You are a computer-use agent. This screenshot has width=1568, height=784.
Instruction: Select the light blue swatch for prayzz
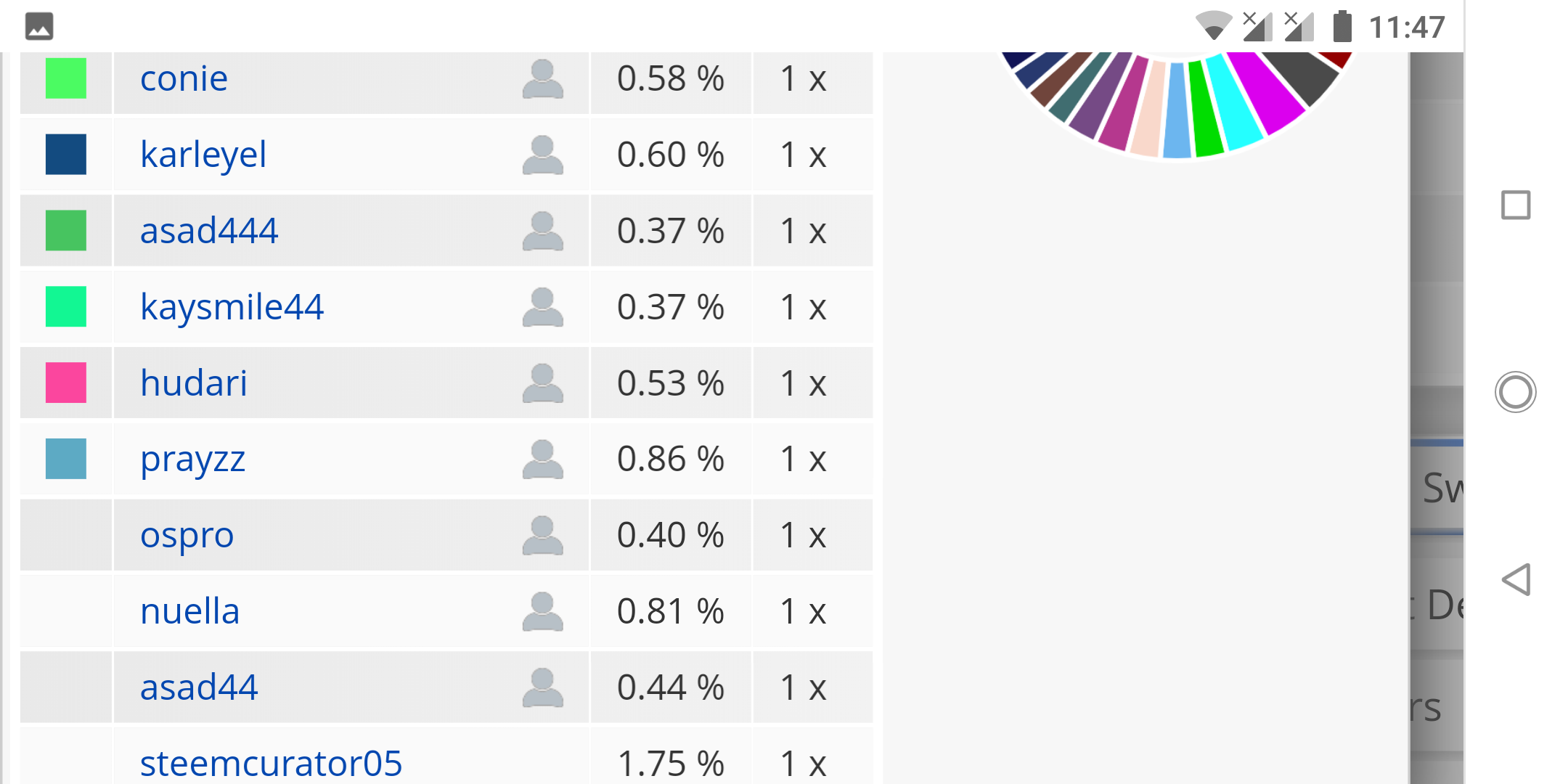click(x=66, y=459)
